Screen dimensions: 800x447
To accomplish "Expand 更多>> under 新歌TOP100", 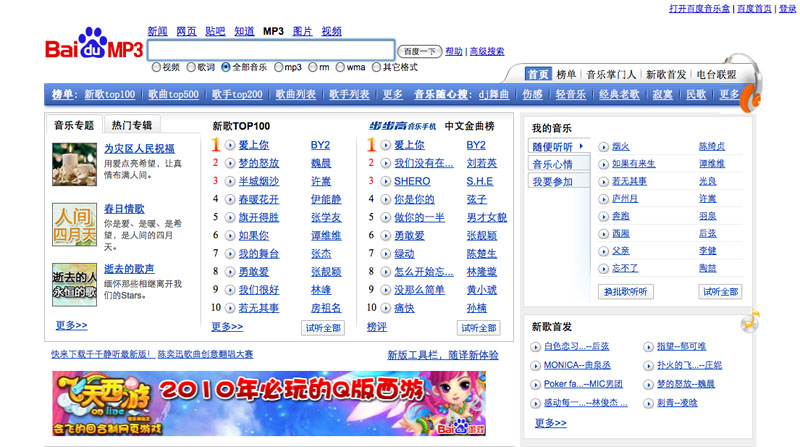I will click(227, 327).
